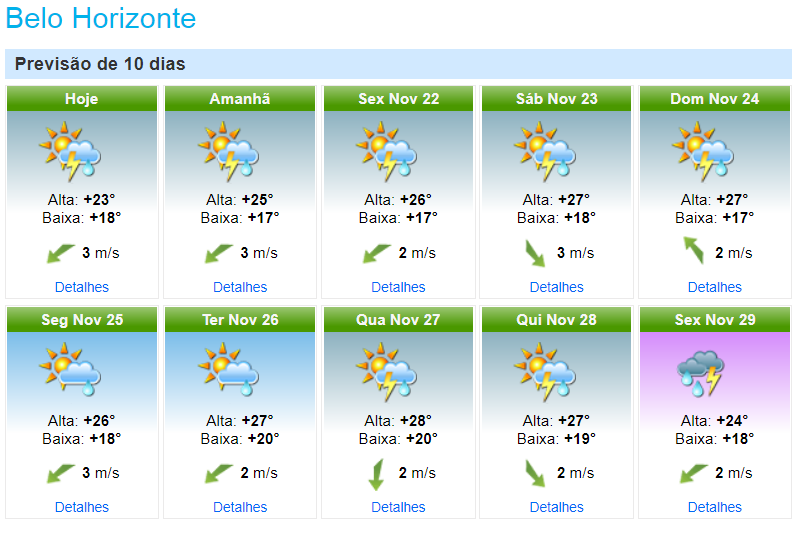Open Detalhes for Sex Nov 29
799x549 pixels.
pos(714,507)
